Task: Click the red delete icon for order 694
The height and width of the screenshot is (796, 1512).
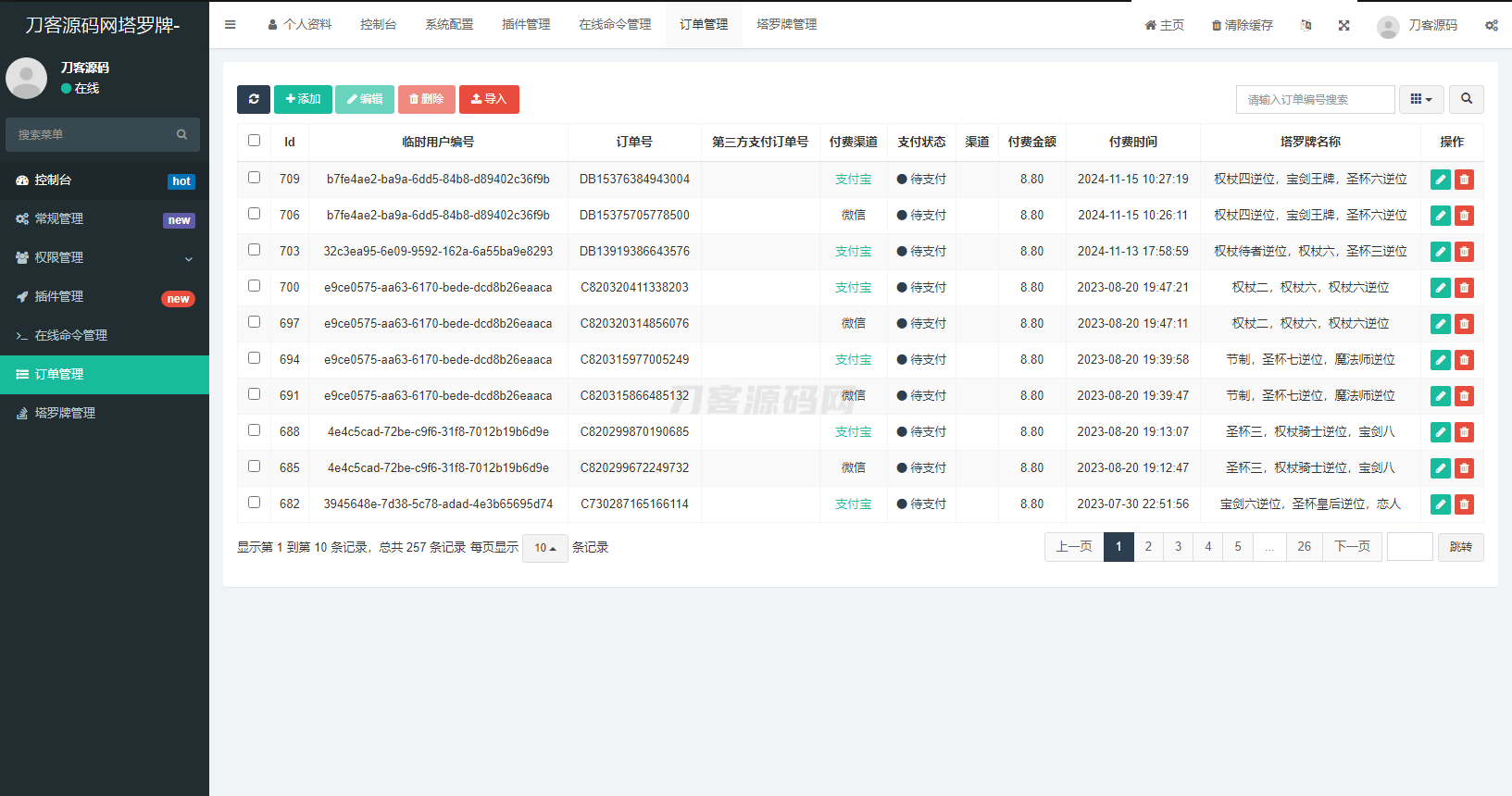Action: click(x=1464, y=360)
